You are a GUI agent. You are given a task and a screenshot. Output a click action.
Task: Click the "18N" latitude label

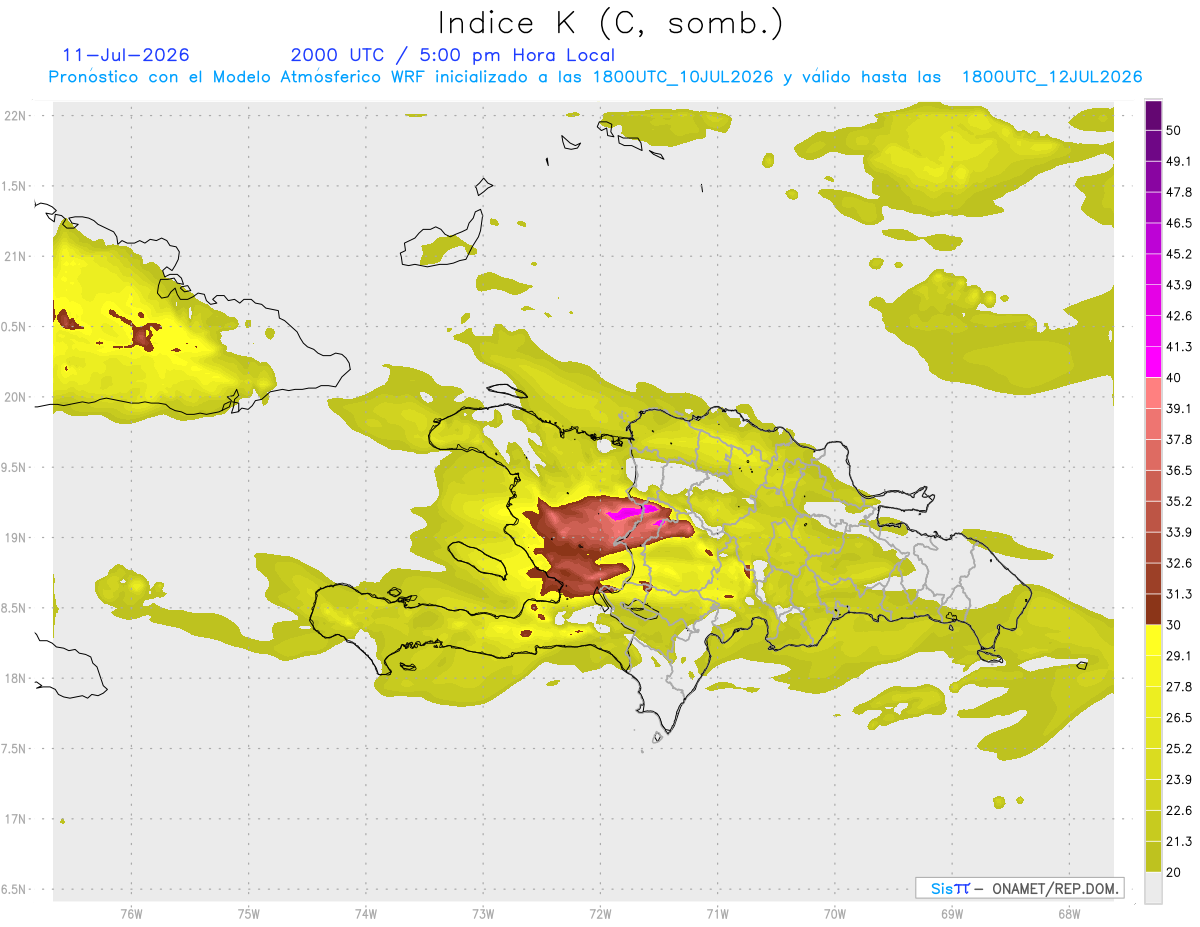pyautogui.click(x=15, y=678)
